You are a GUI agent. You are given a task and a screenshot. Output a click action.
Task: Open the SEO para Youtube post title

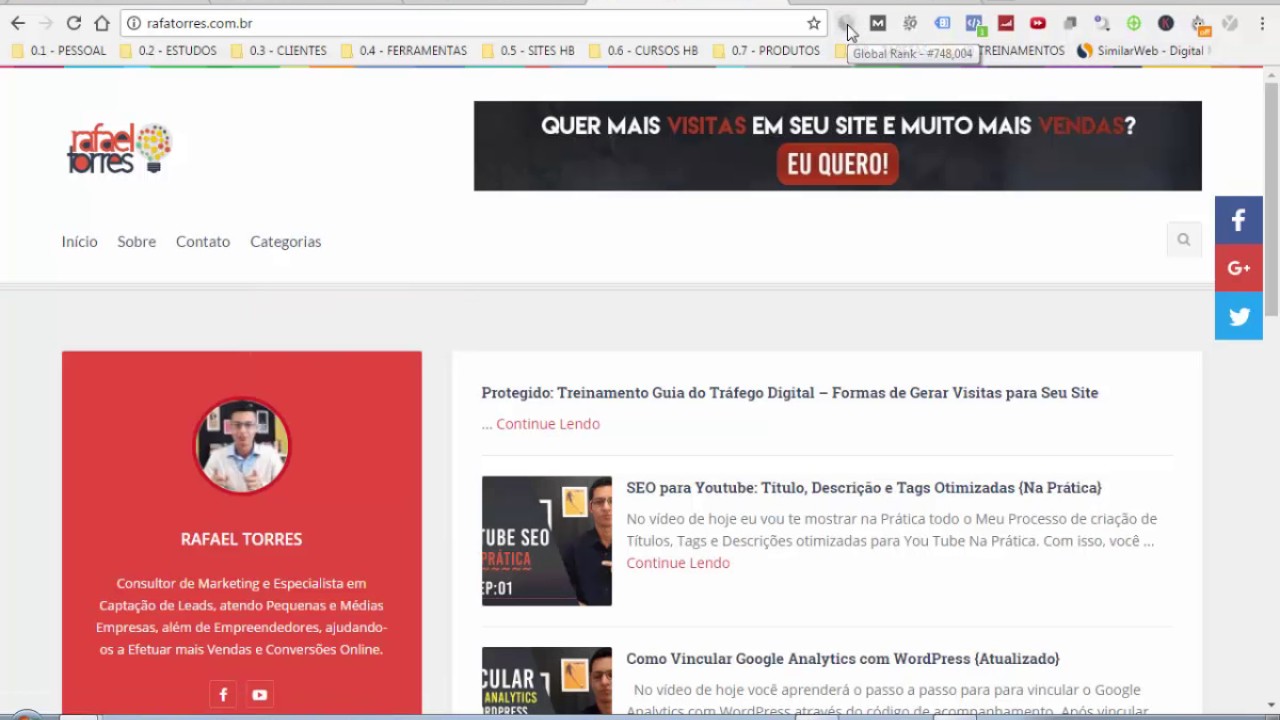pos(864,488)
